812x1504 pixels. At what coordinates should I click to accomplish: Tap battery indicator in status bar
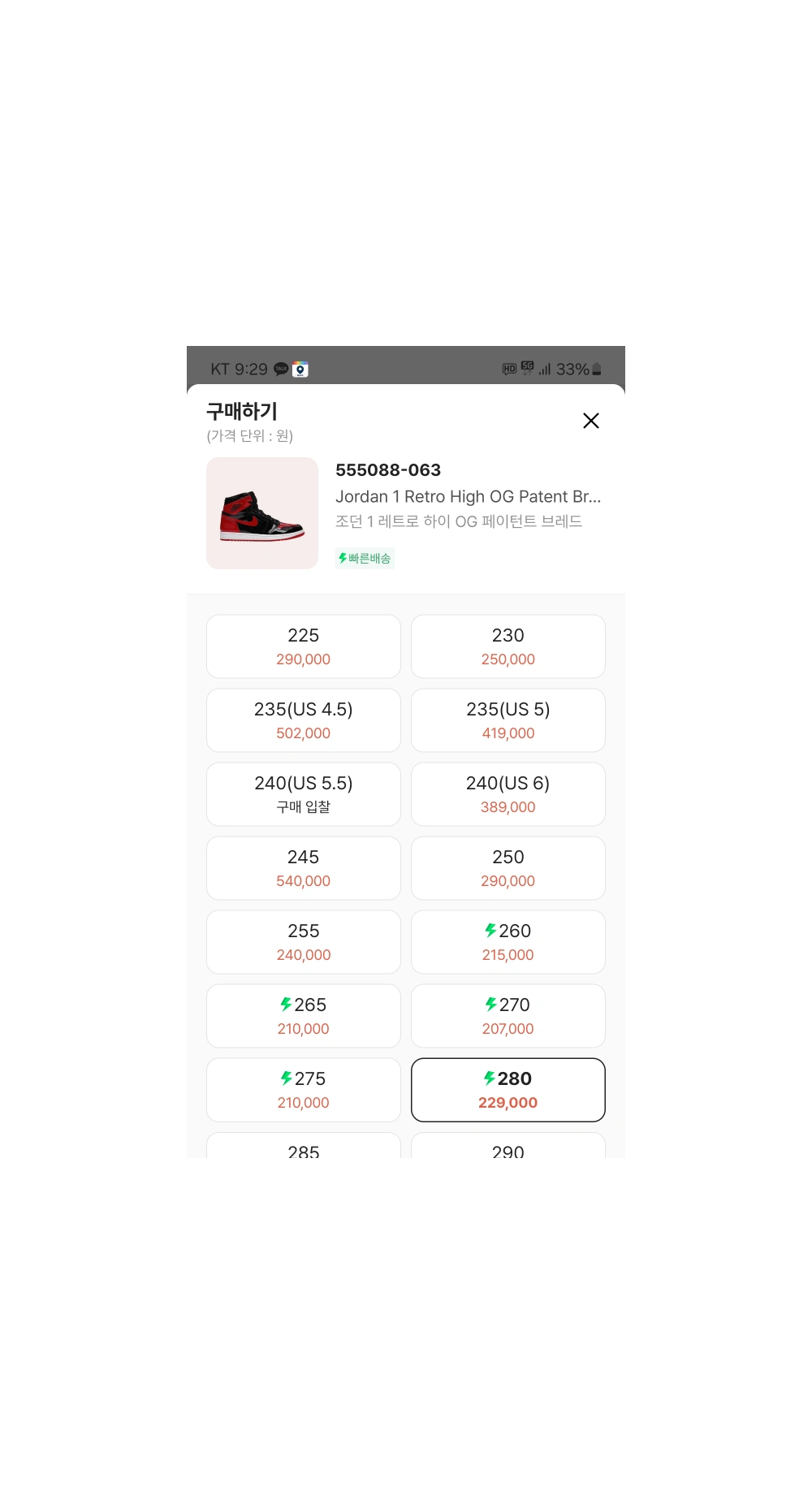point(597,370)
